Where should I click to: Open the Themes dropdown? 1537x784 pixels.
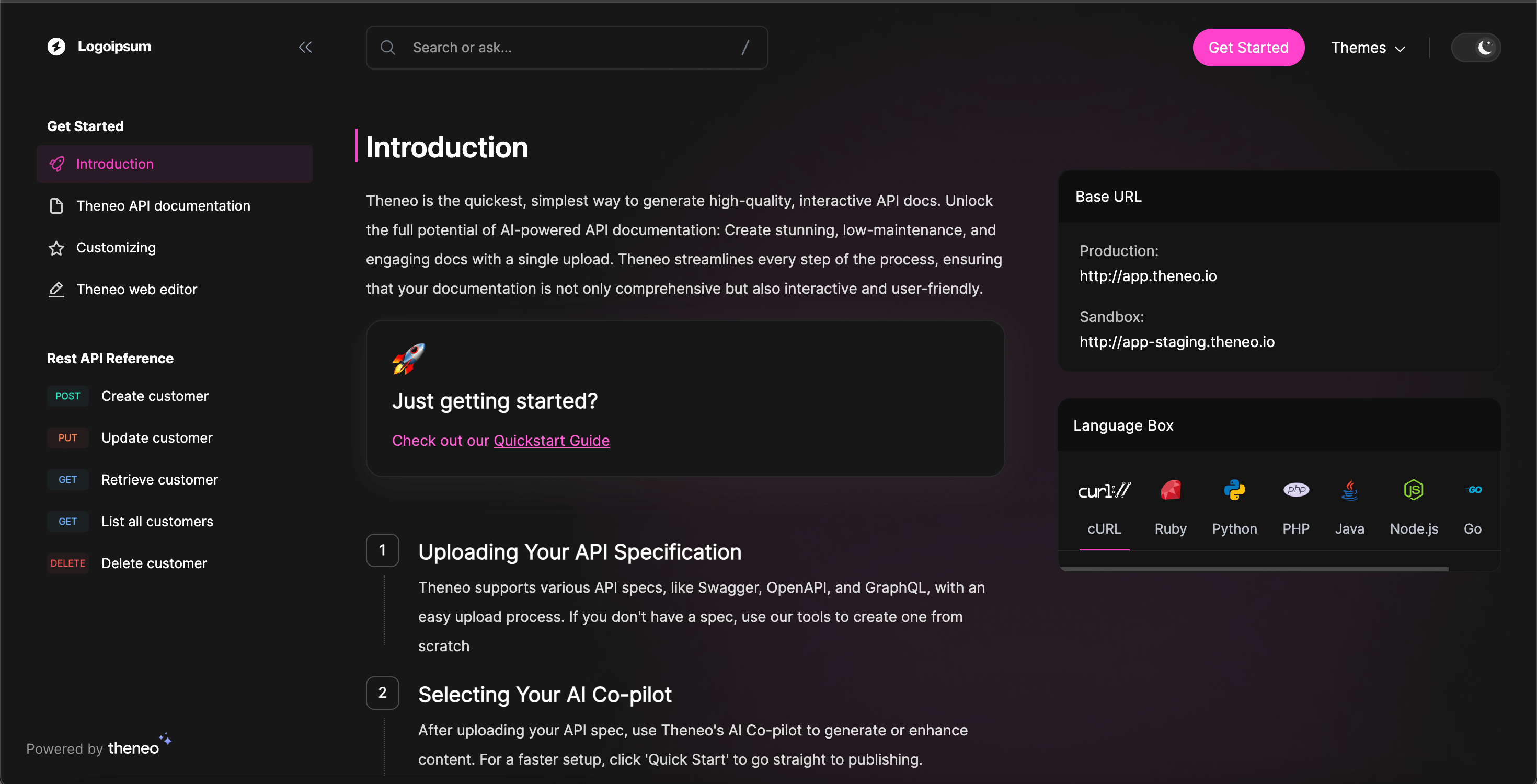pyautogui.click(x=1368, y=48)
